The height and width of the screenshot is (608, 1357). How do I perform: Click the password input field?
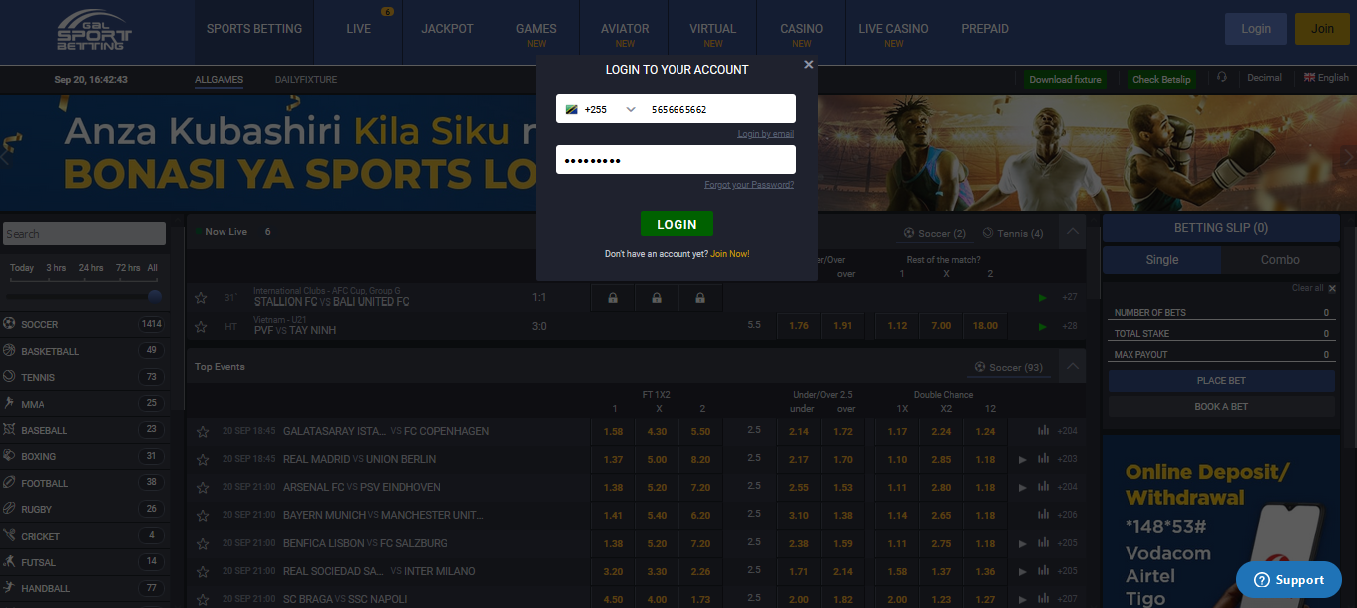(x=676, y=160)
